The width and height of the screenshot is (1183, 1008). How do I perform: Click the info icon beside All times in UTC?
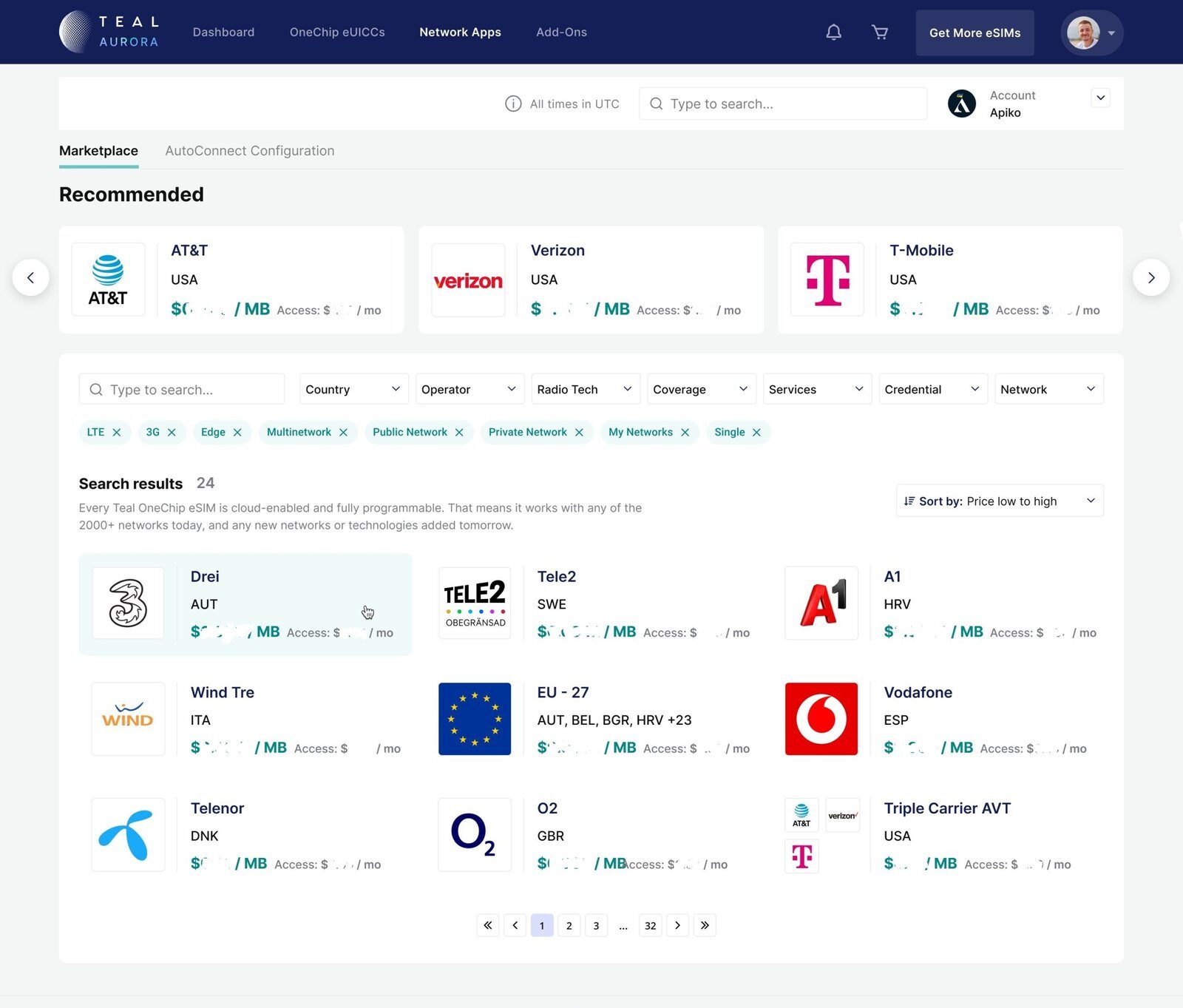pos(512,104)
